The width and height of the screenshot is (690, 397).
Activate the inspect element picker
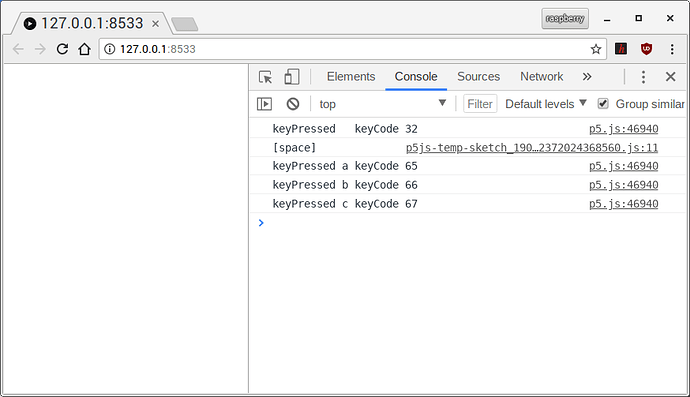tap(265, 77)
